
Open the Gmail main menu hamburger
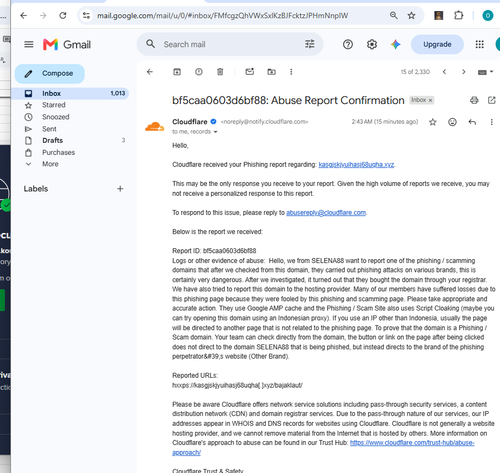(x=29, y=44)
